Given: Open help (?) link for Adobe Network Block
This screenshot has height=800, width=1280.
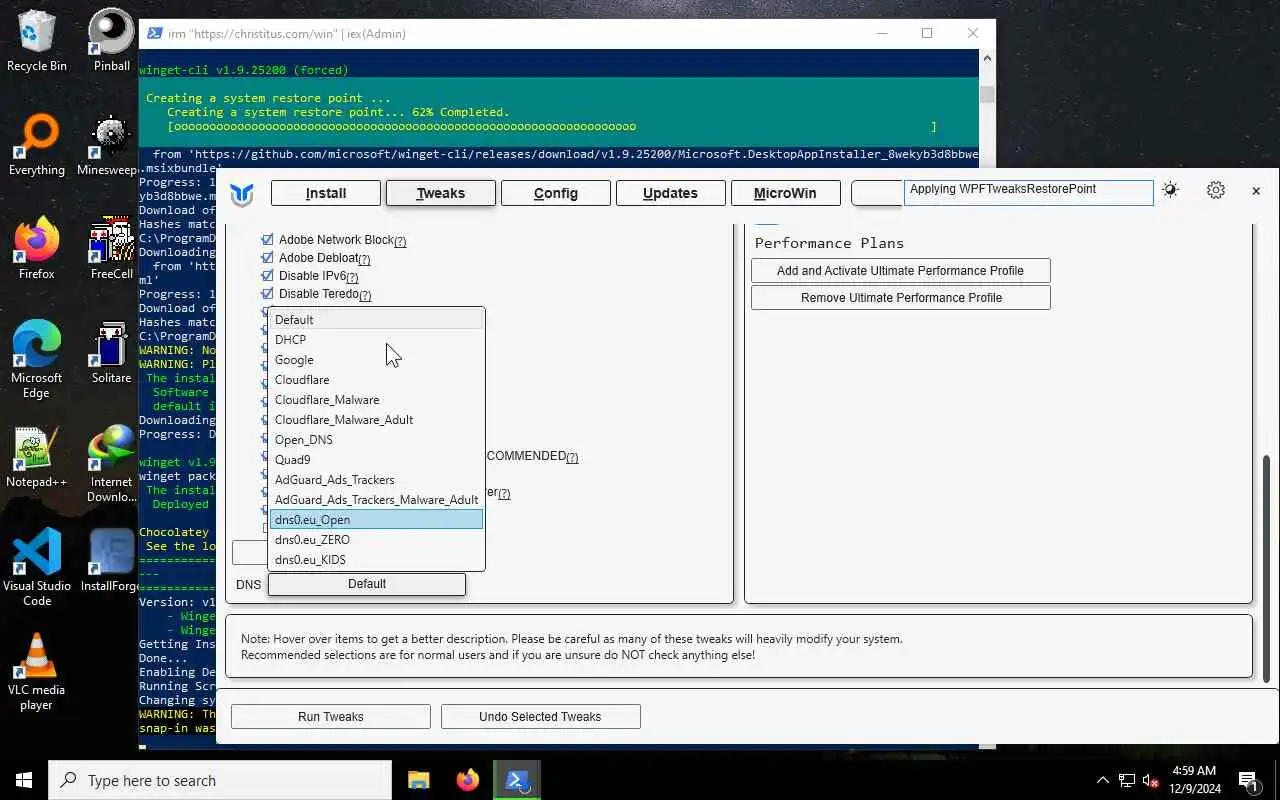Looking at the screenshot, I should pyautogui.click(x=400, y=242).
